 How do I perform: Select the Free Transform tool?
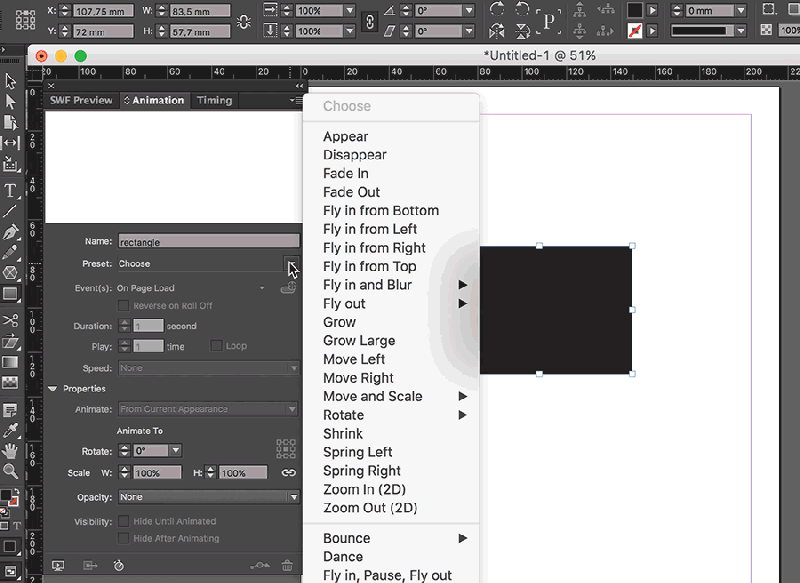(x=10, y=341)
